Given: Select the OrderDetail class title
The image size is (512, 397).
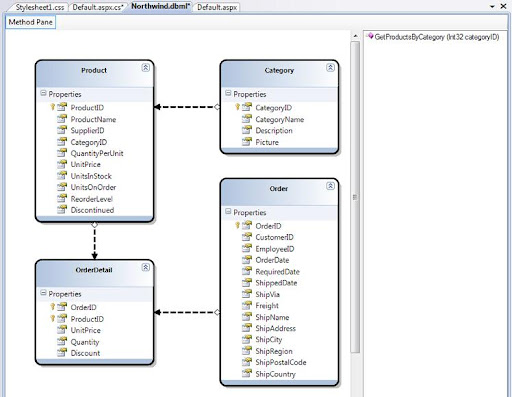Looking at the screenshot, I should coord(94,270).
